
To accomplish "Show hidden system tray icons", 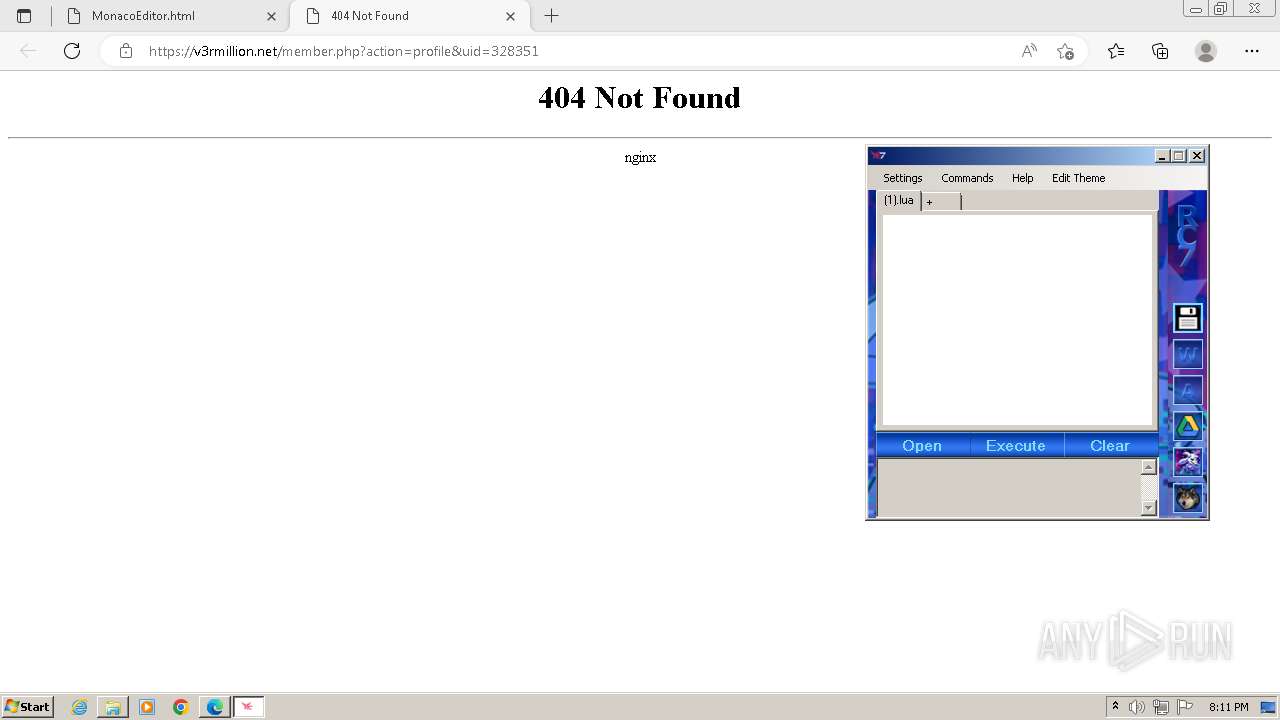I will [x=1115, y=707].
